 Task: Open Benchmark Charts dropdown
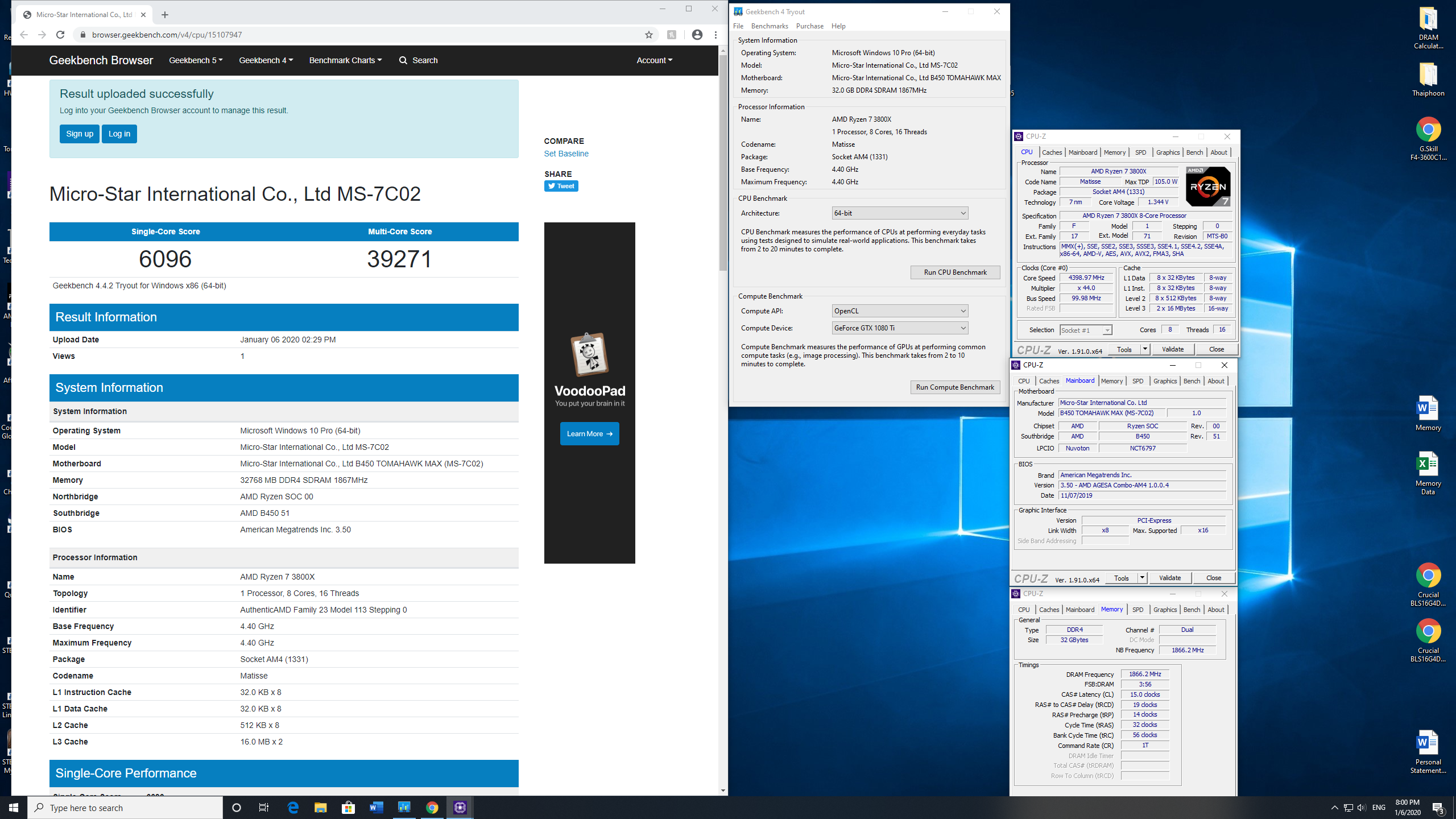click(345, 60)
